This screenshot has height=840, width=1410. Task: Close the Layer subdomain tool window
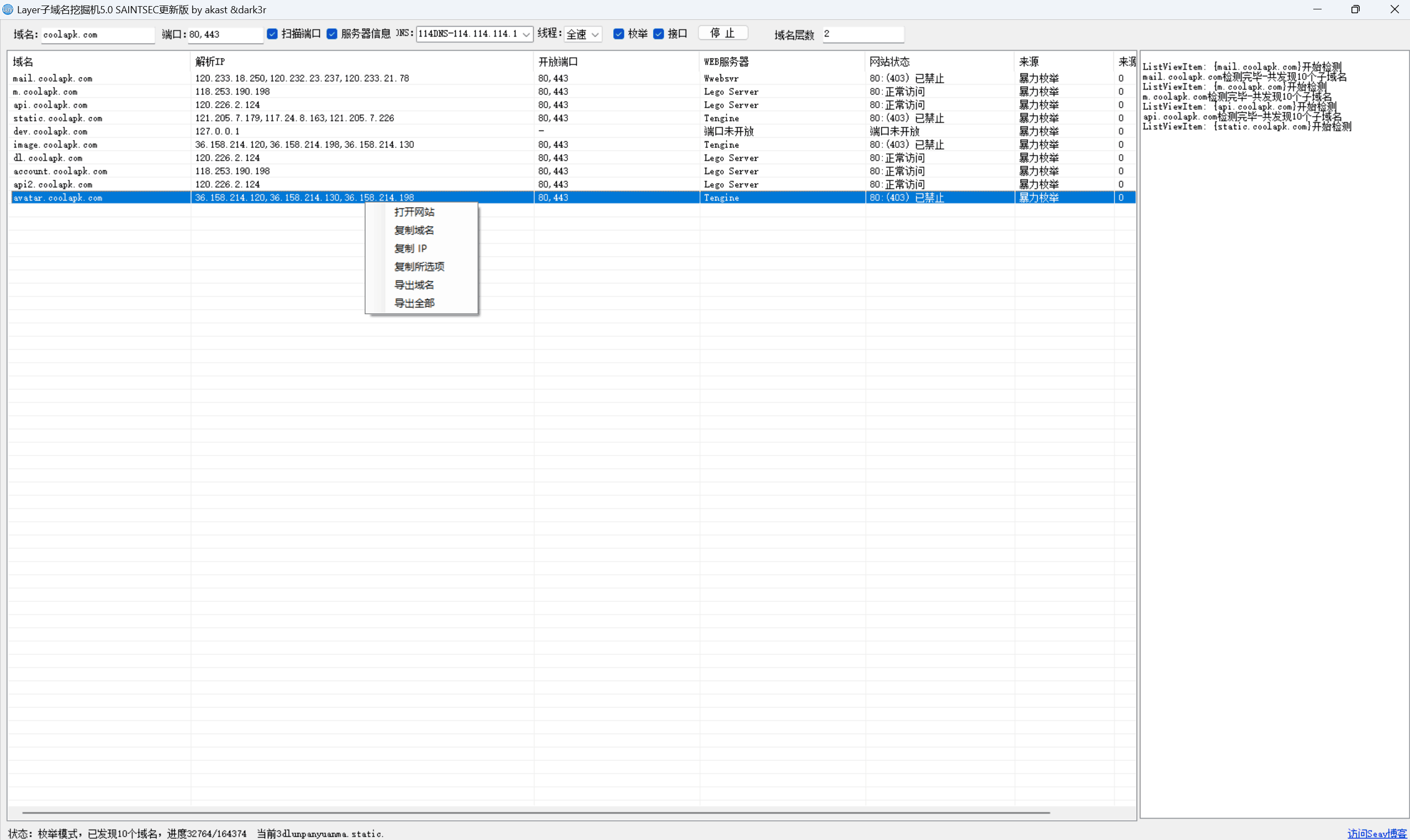(x=1393, y=9)
